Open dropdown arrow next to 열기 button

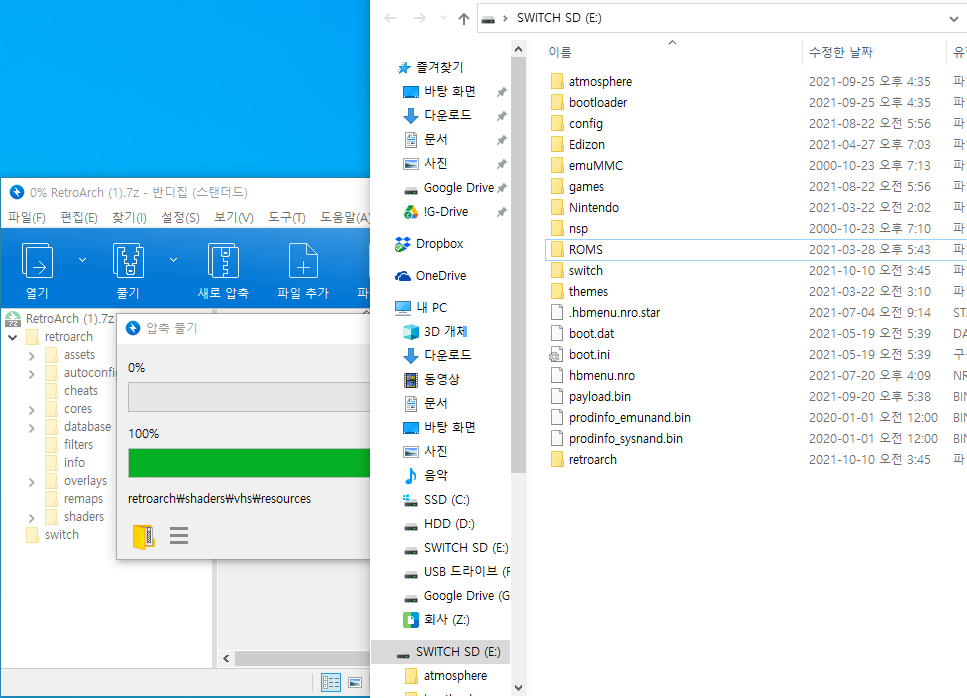tap(83, 260)
